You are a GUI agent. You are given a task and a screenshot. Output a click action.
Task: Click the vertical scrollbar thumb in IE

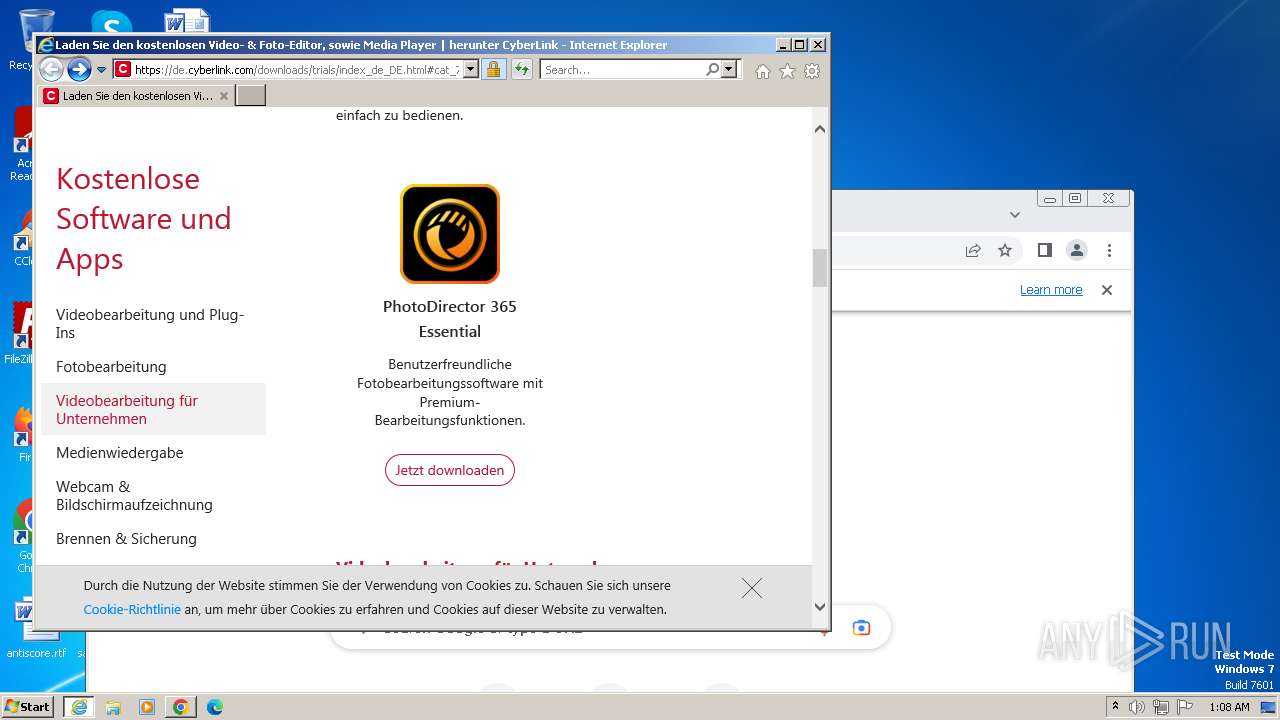pos(820,268)
